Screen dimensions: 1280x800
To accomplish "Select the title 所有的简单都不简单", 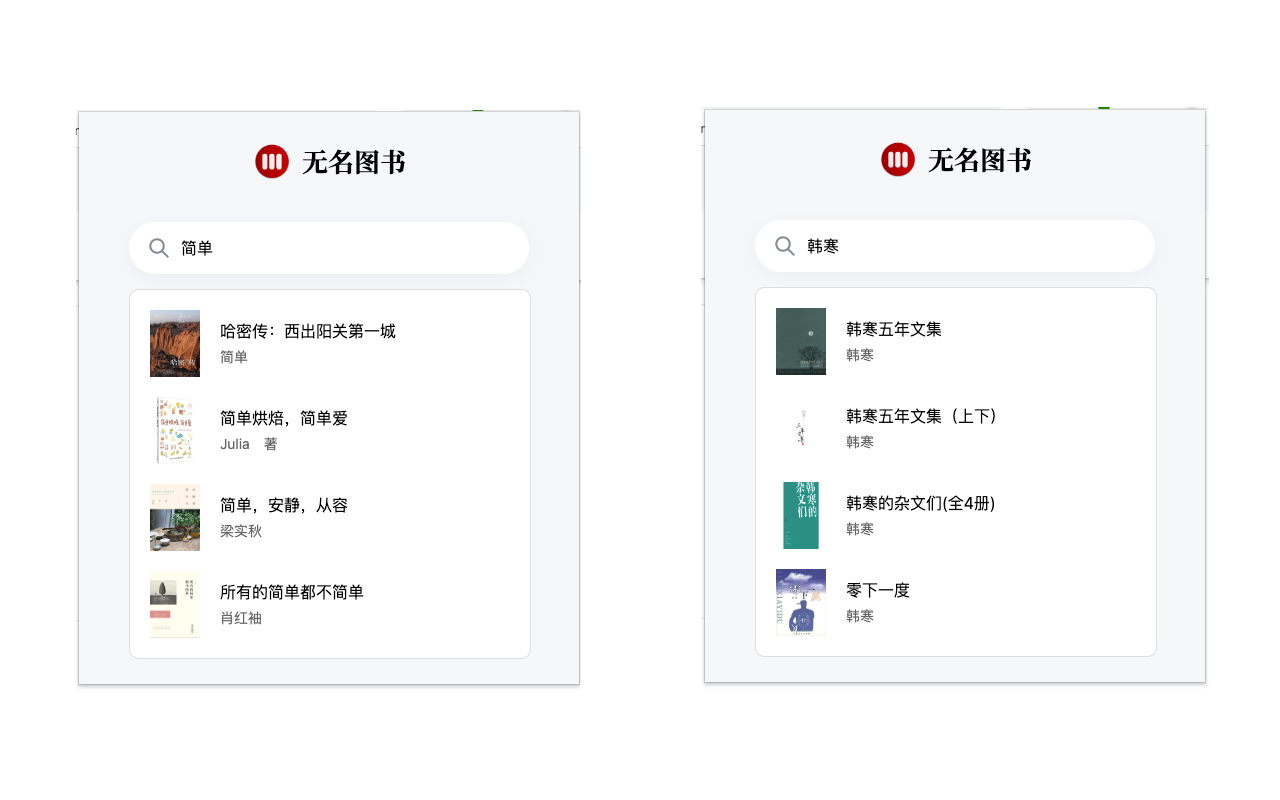I will point(292,591).
